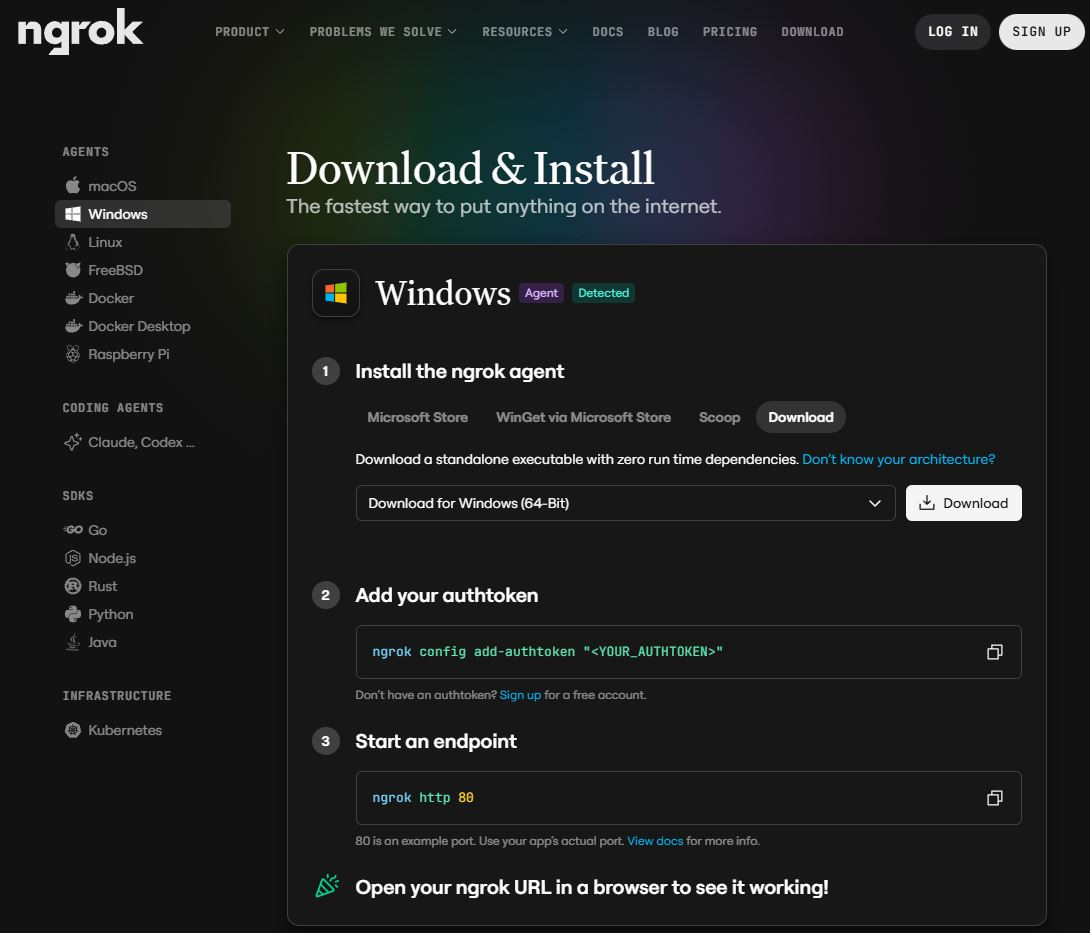Image resolution: width=1090 pixels, height=933 pixels.
Task: Click the Go logo icon
Action: tap(72, 530)
